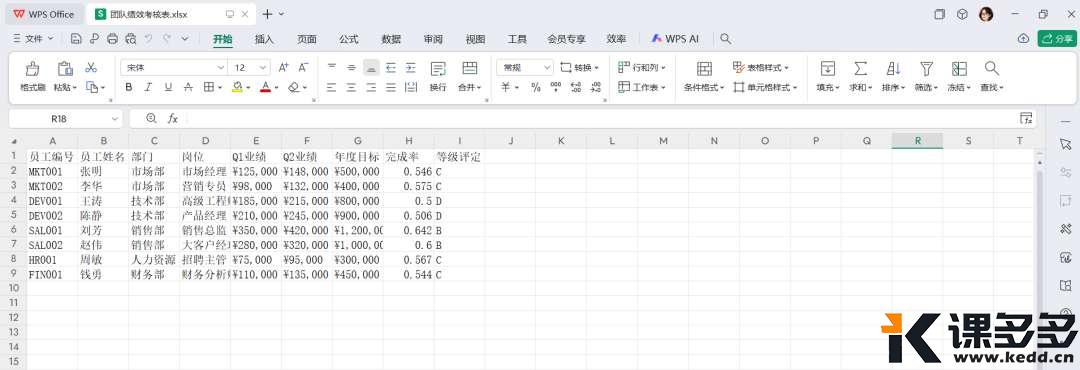1080x370 pixels.
Task: Click the Conditional Formatting (条件格式) icon
Action: click(704, 68)
